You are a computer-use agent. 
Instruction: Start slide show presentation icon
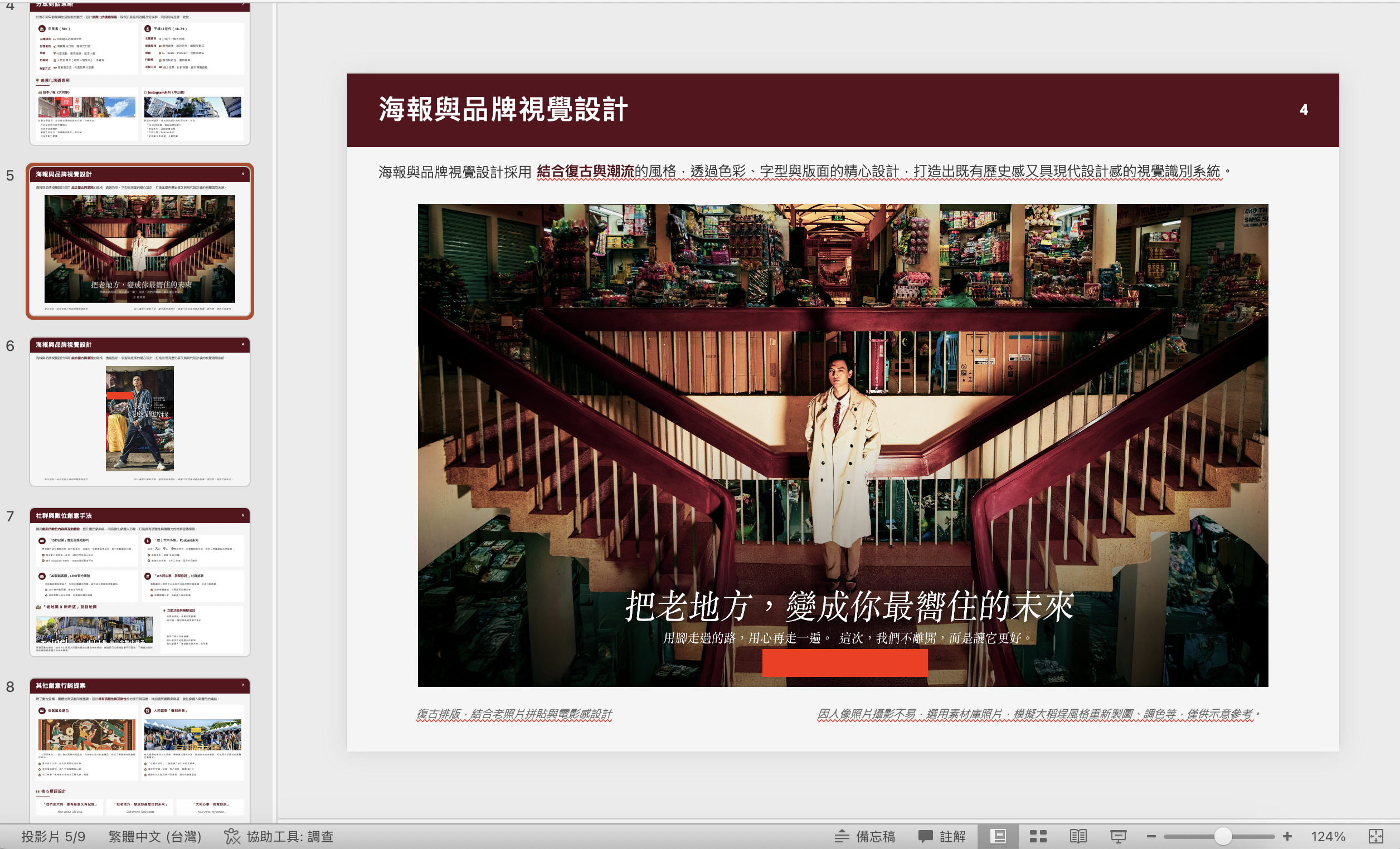[x=1118, y=836]
